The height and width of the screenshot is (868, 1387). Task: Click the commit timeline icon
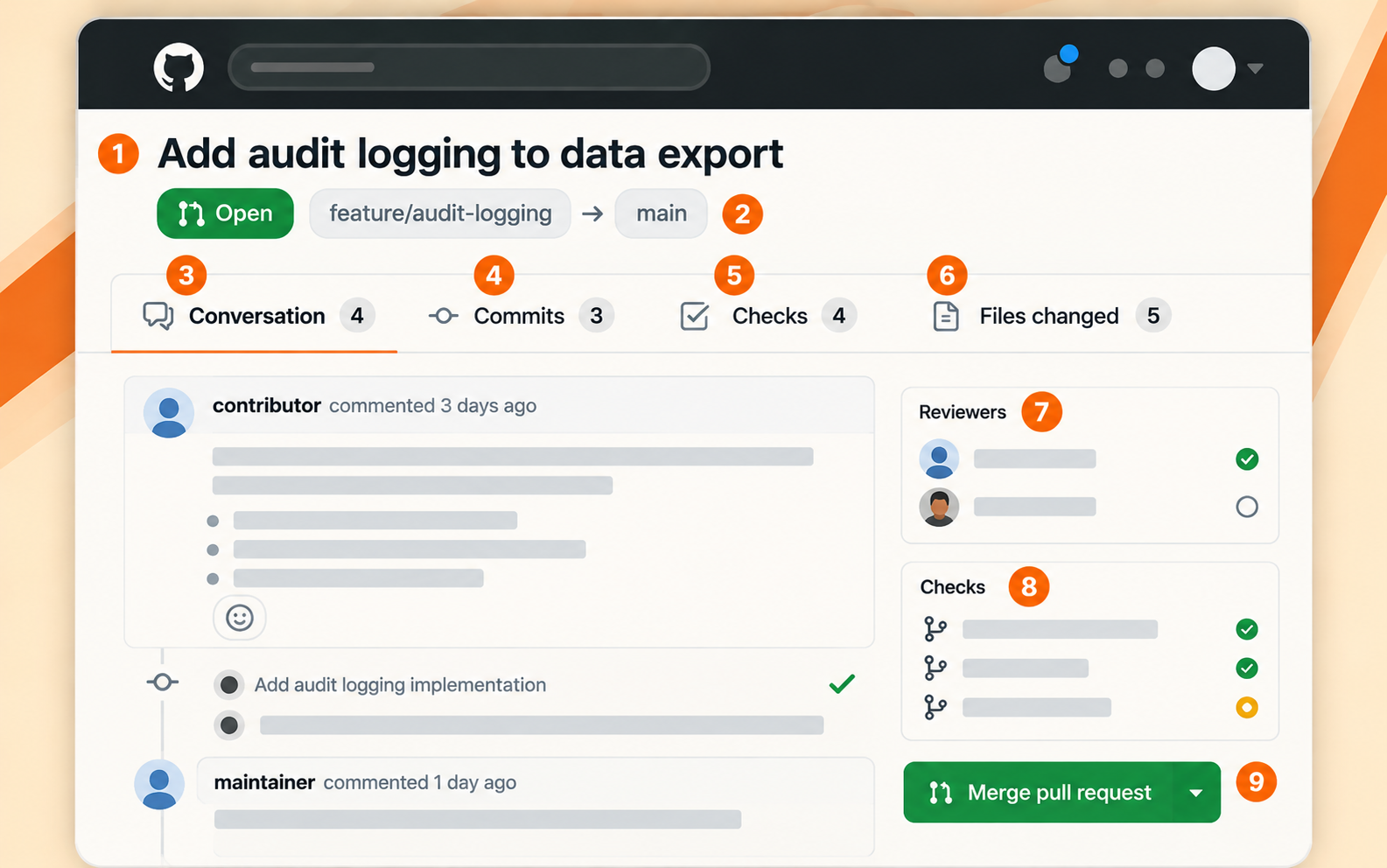pyautogui.click(x=163, y=682)
